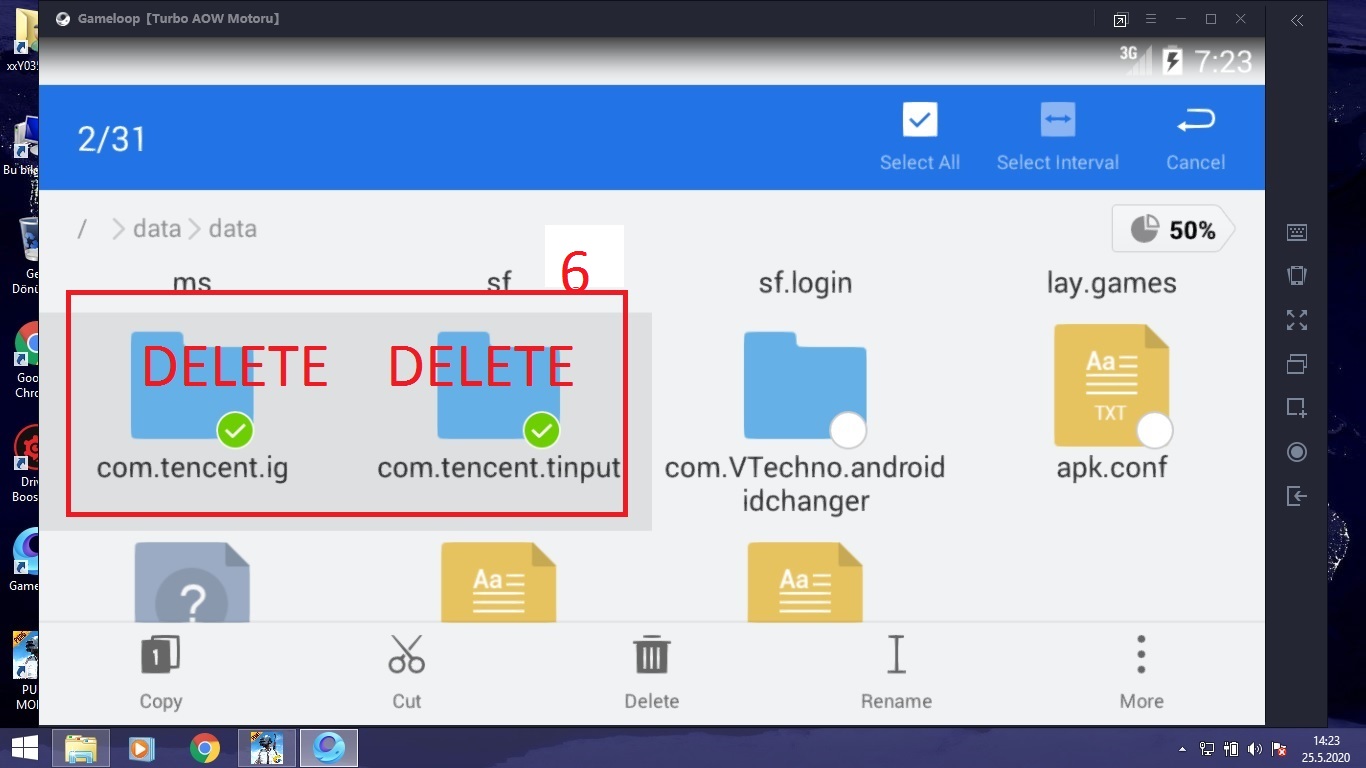Open the com.VTechno.androididchanger folder icon
This screenshot has height=768, width=1366.
tap(805, 386)
